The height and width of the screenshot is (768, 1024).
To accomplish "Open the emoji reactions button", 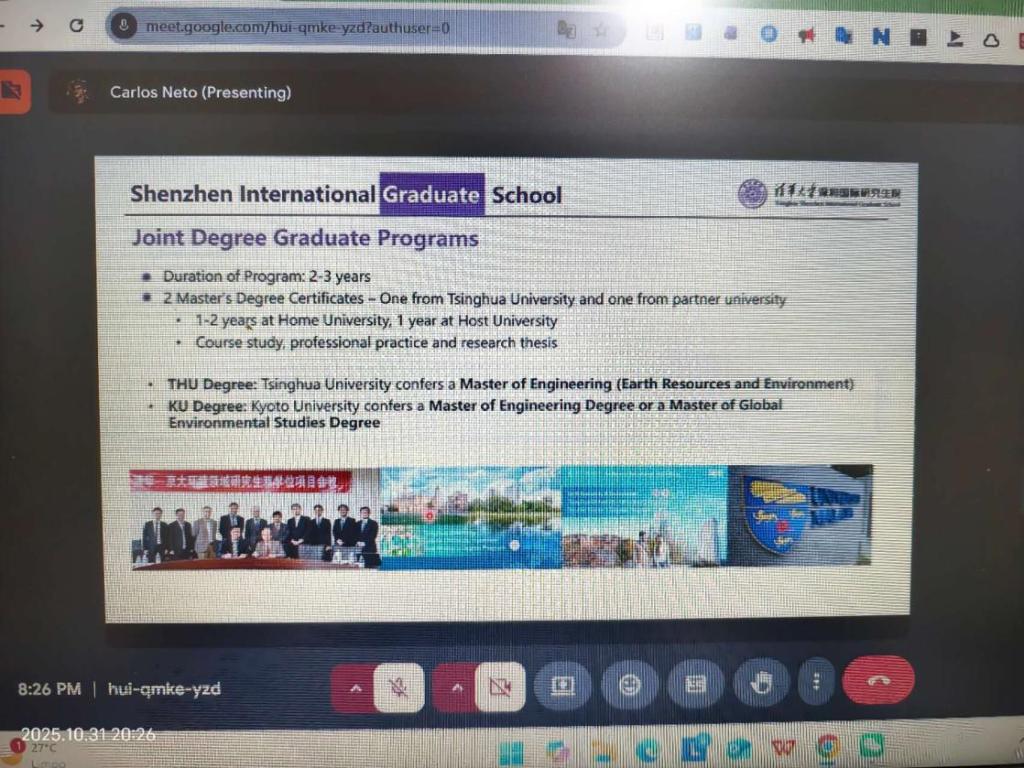I will [629, 685].
